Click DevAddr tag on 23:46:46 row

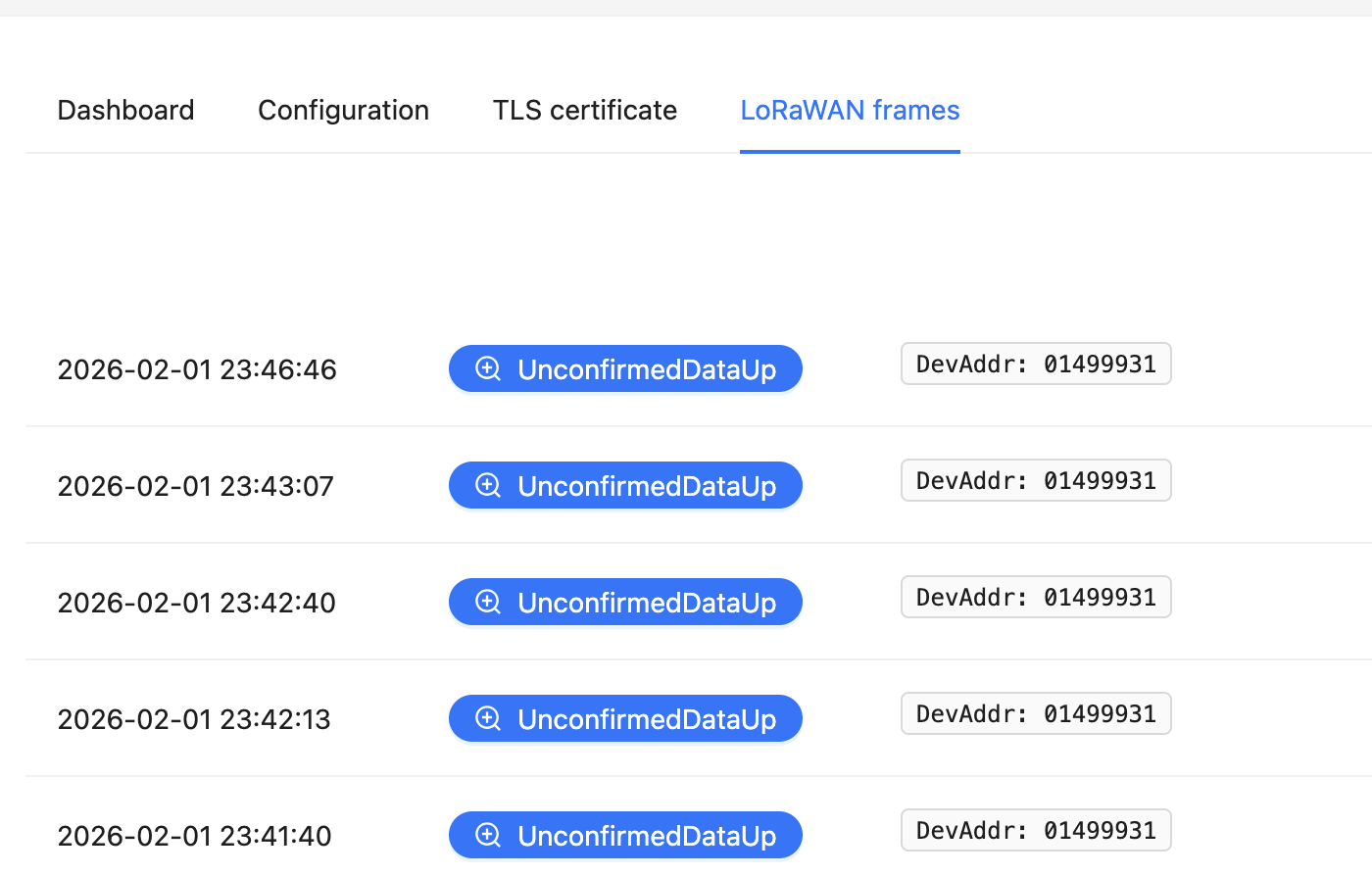tap(1036, 365)
